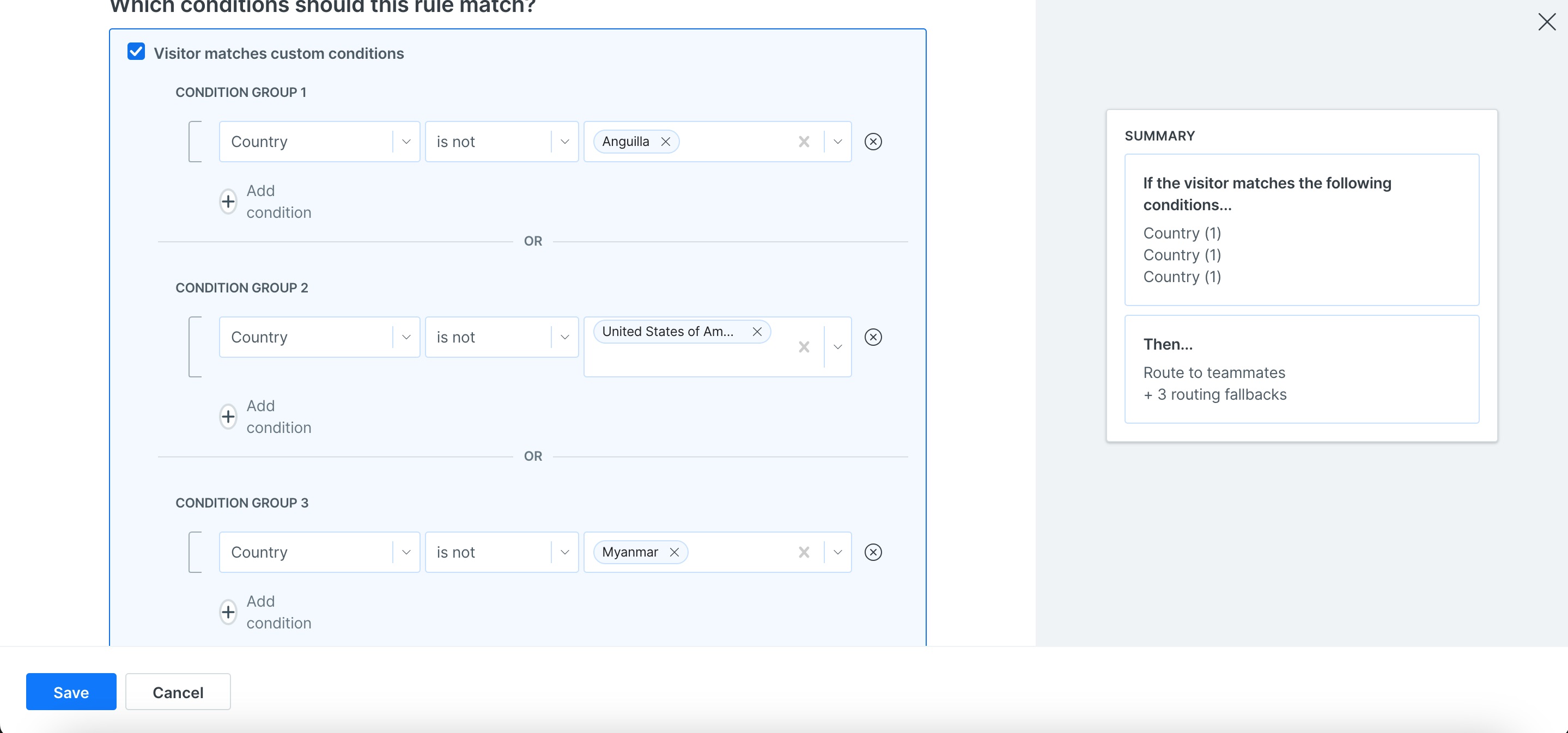Delete the Condition Group 1 condition row
This screenshot has width=1568, height=733.
point(873,142)
